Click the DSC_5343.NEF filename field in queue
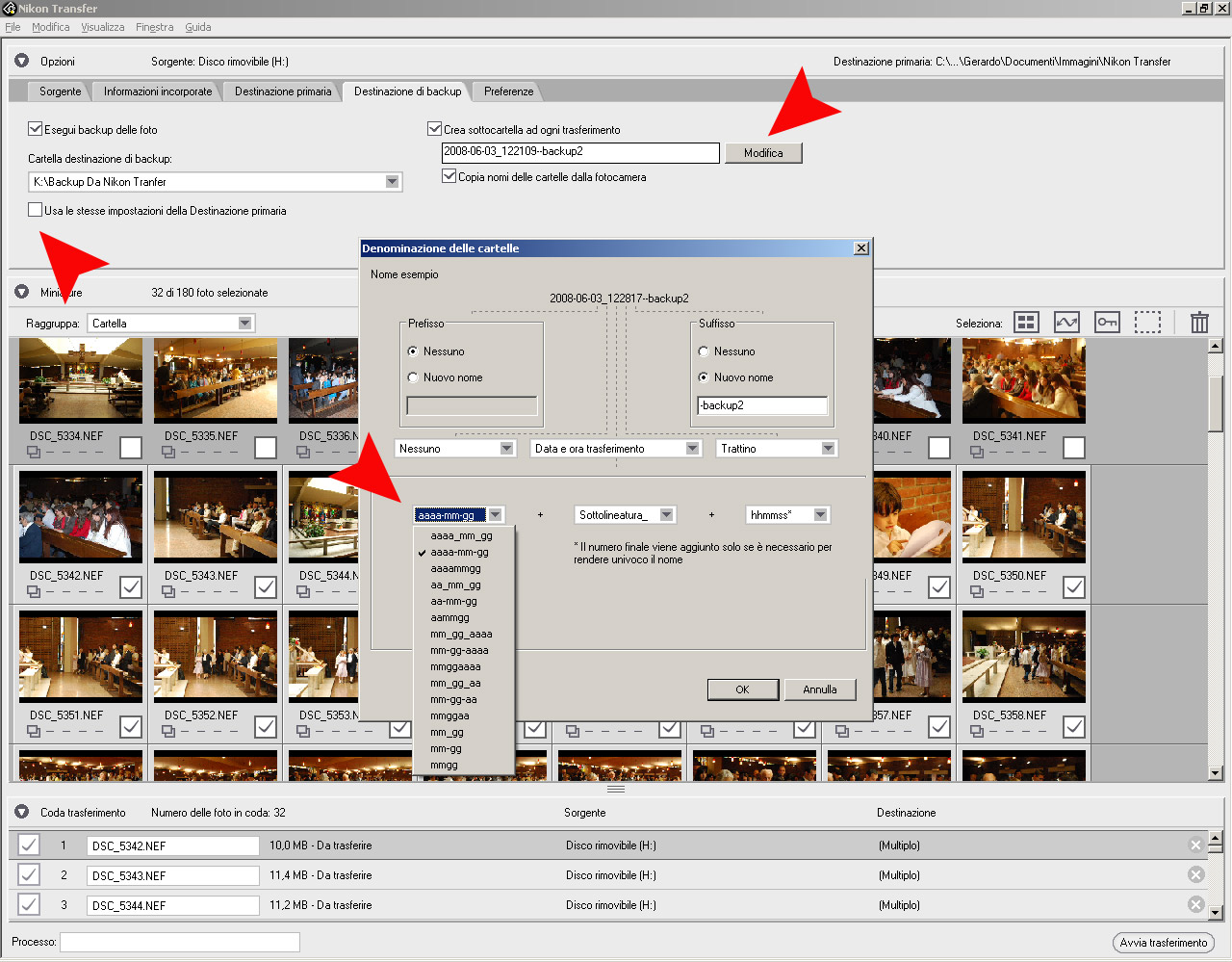The height and width of the screenshot is (962, 1232). coord(173,875)
